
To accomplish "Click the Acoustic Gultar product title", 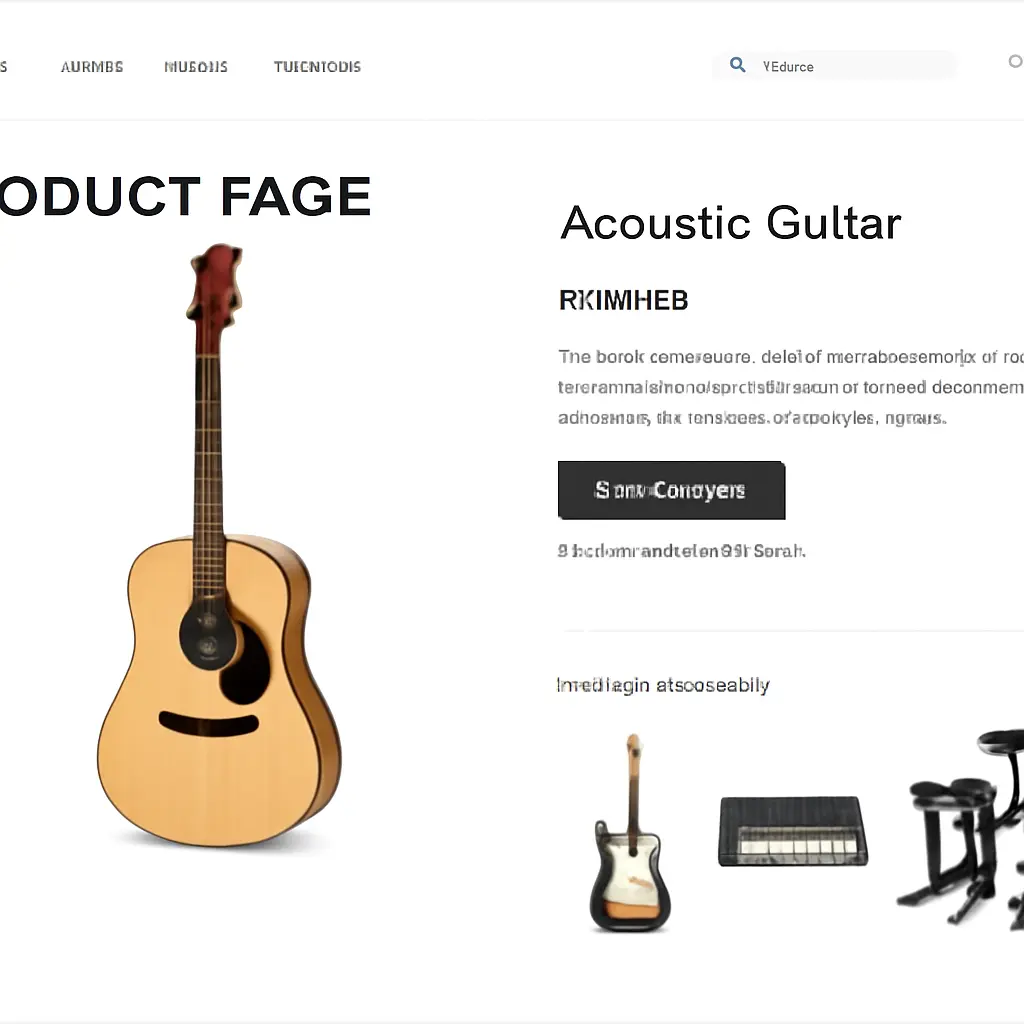I will 731,223.
